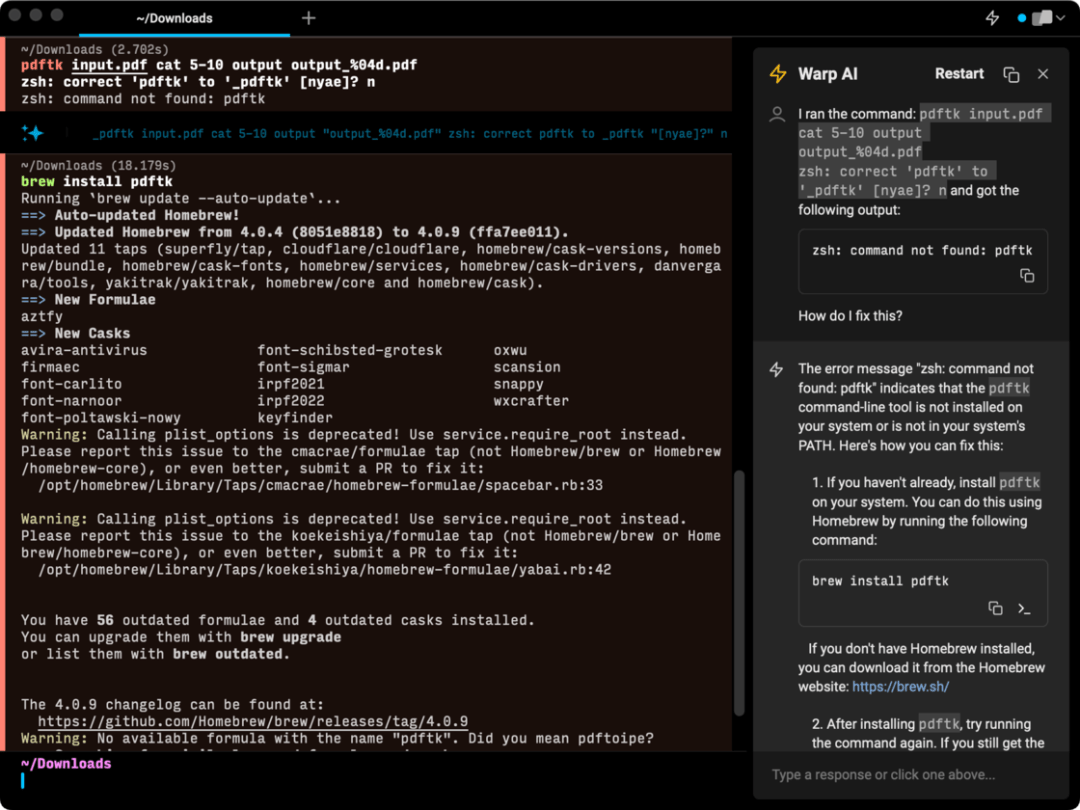
Task: Click the "wxcrafter" cask name
Action: point(531,402)
